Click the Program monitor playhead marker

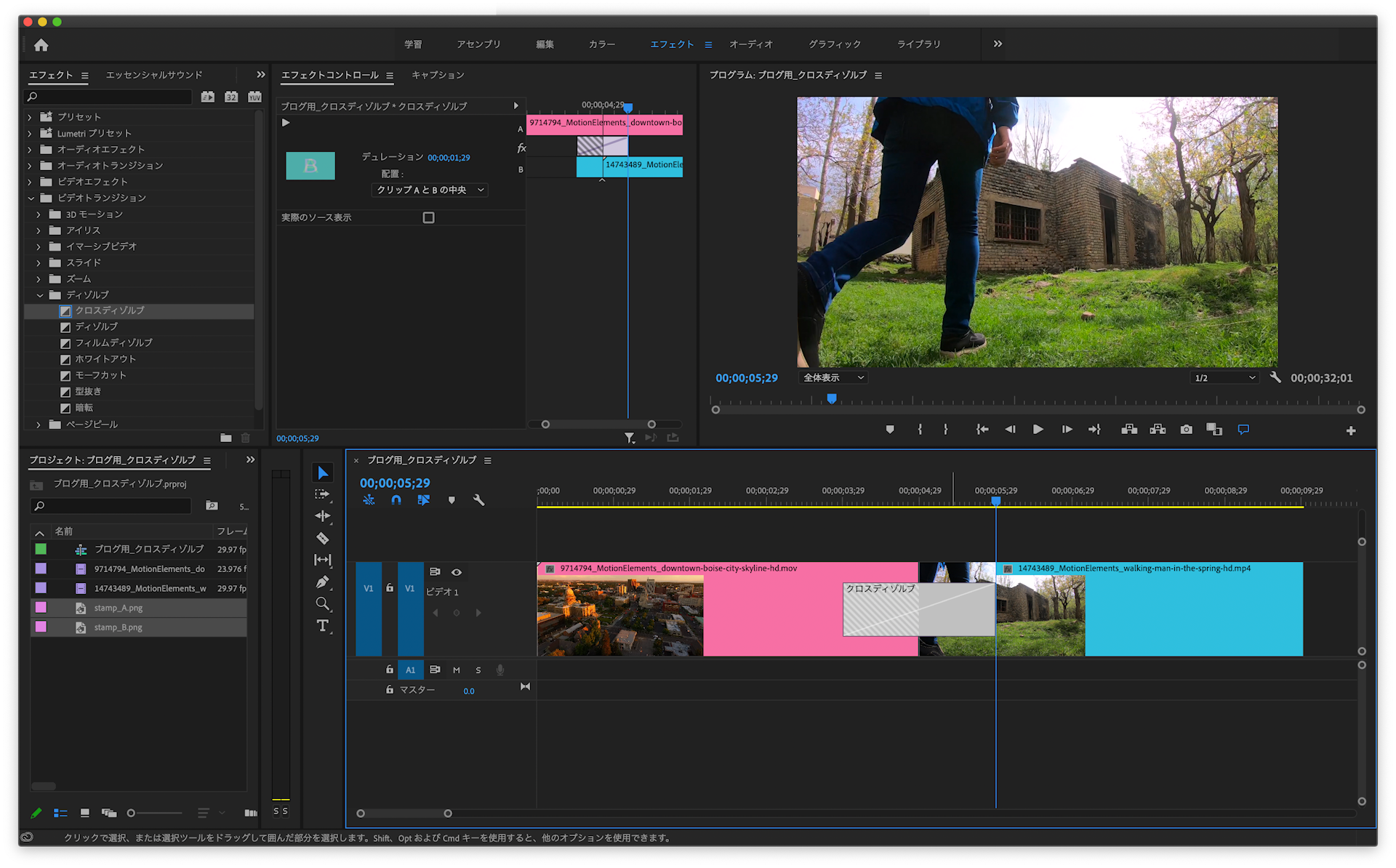coord(832,398)
